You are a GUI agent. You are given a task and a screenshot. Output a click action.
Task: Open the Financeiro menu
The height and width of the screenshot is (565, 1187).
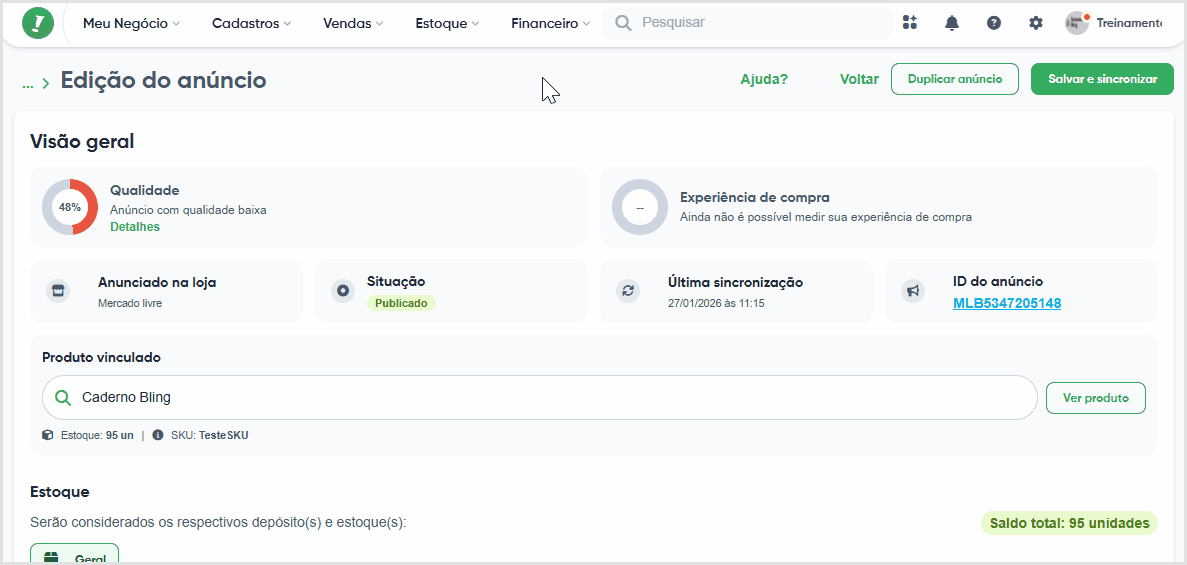click(550, 23)
